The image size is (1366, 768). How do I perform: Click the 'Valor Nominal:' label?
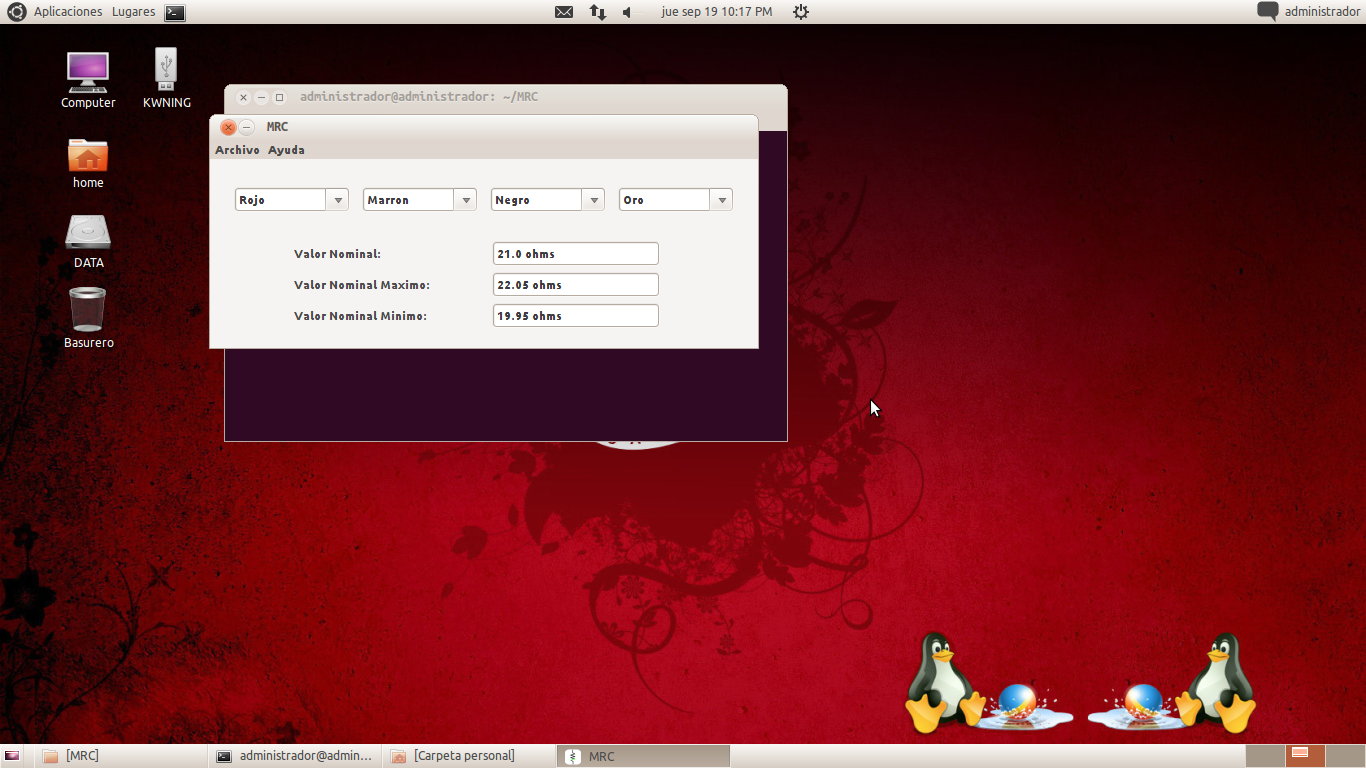(x=337, y=254)
